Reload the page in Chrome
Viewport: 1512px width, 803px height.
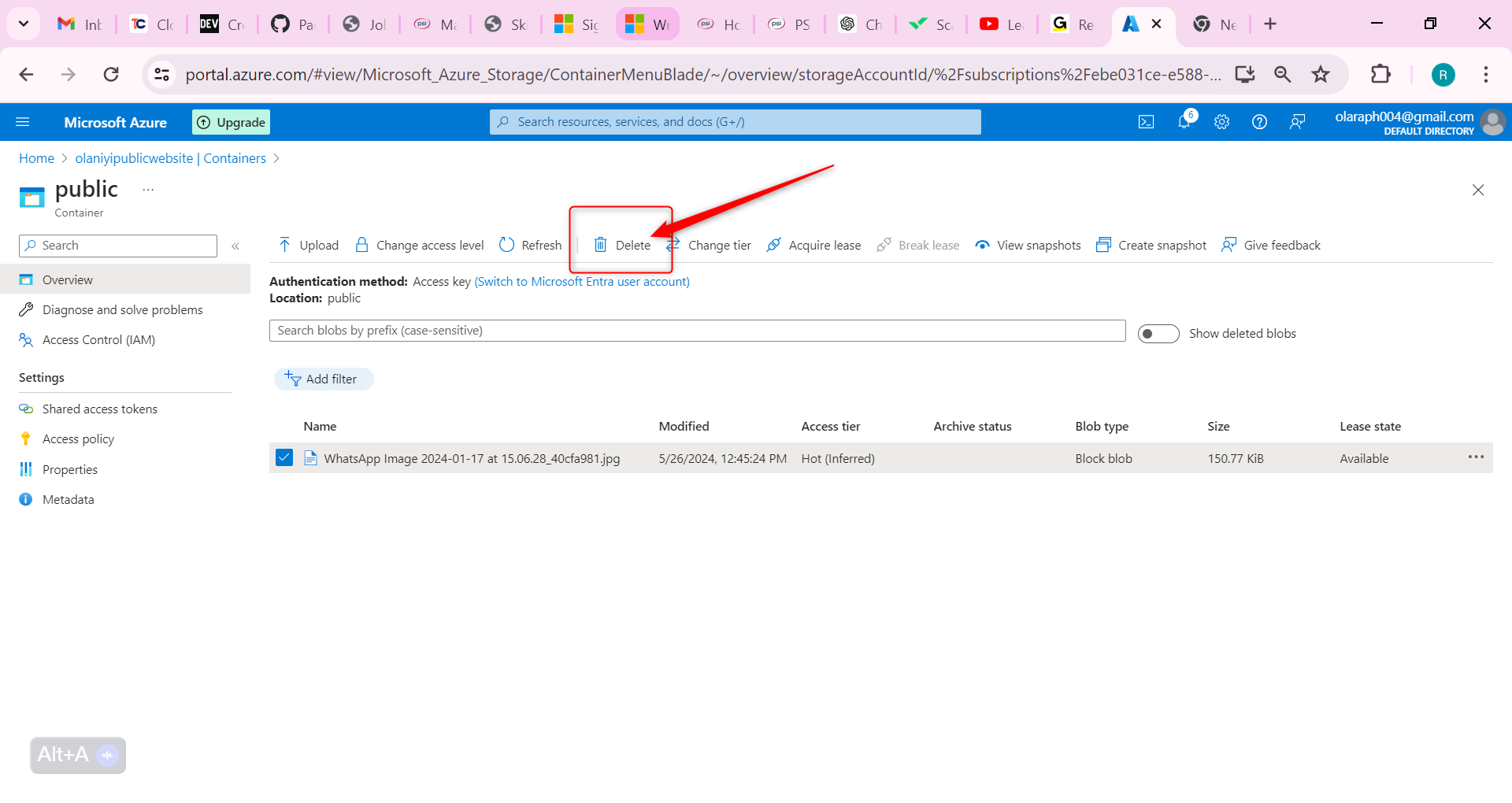tap(111, 74)
